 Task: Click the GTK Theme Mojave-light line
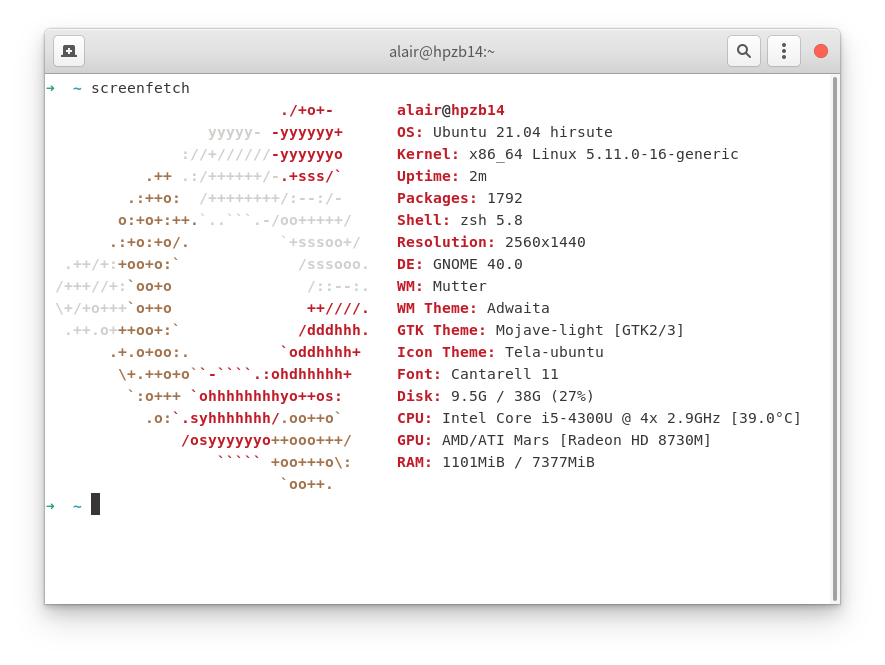540,330
